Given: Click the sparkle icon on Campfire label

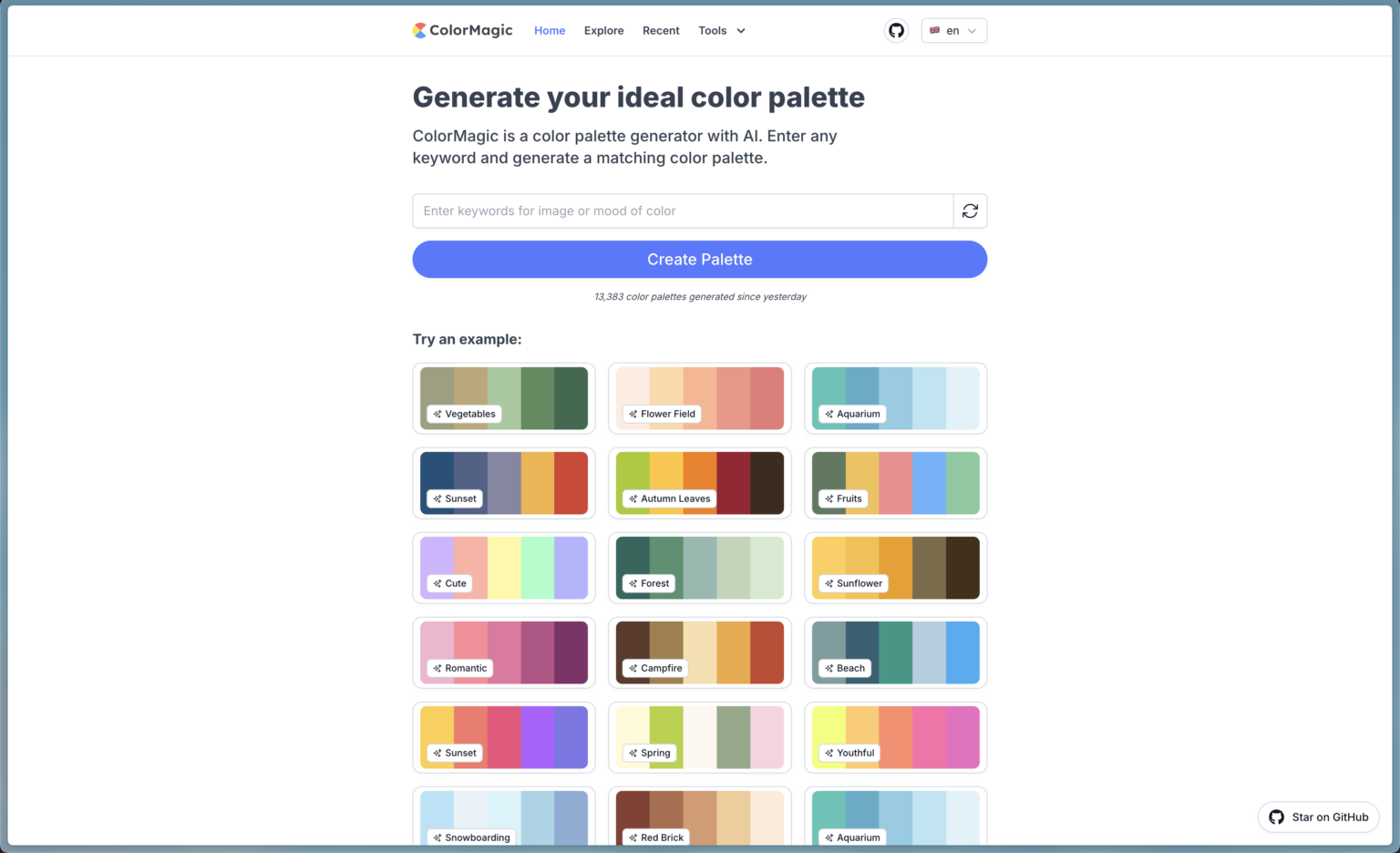Looking at the screenshot, I should (x=633, y=668).
